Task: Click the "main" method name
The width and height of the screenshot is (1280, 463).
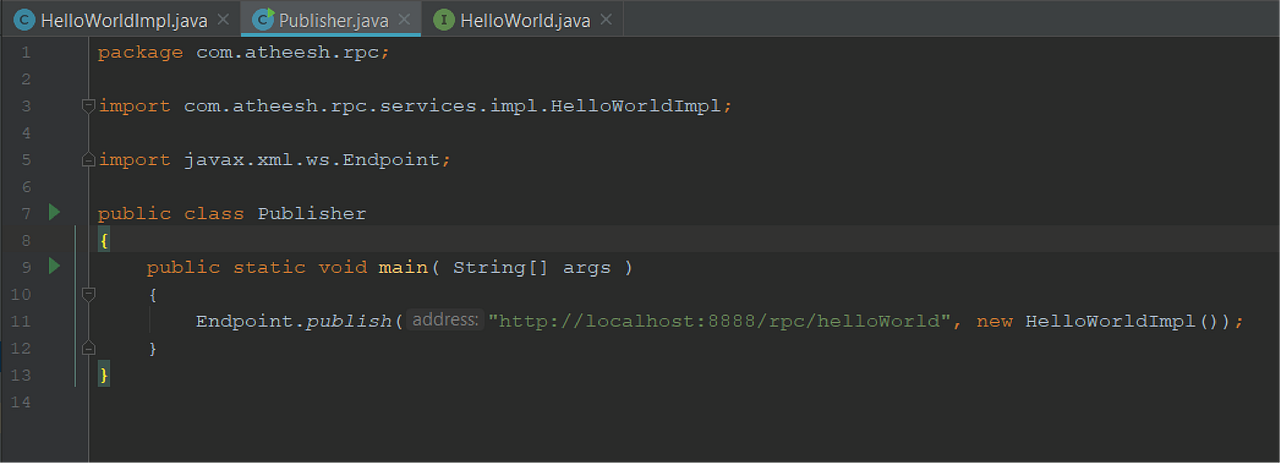Action: click(403, 267)
